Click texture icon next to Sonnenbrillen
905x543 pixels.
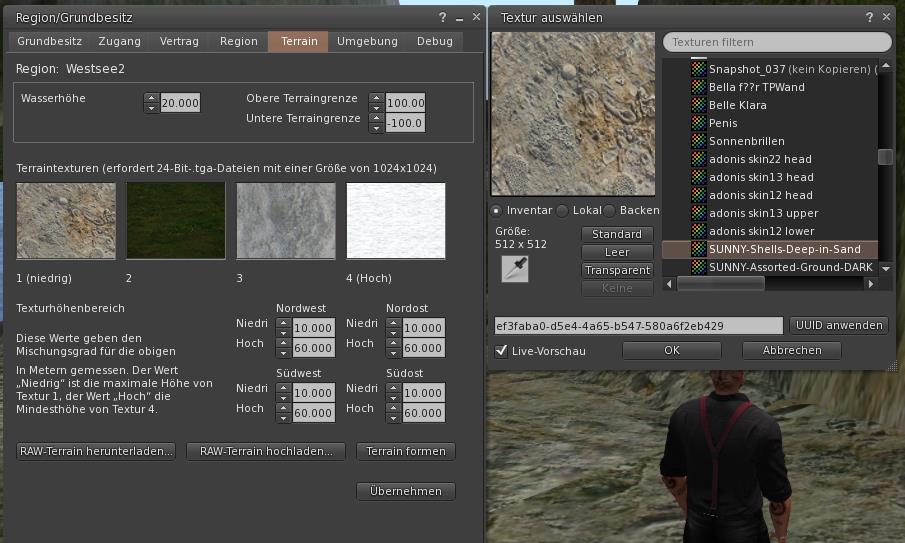pyautogui.click(x=699, y=141)
